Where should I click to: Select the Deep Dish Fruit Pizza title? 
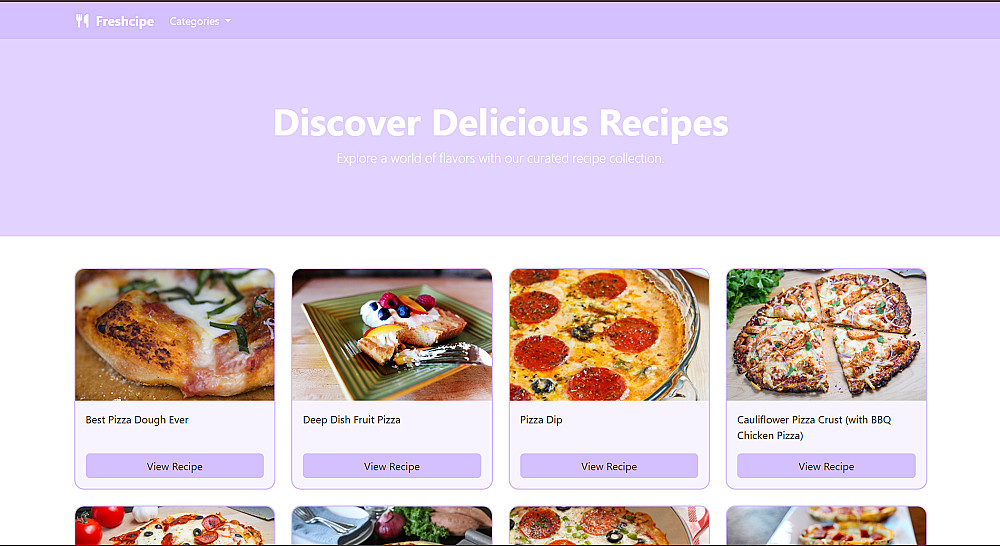click(351, 420)
